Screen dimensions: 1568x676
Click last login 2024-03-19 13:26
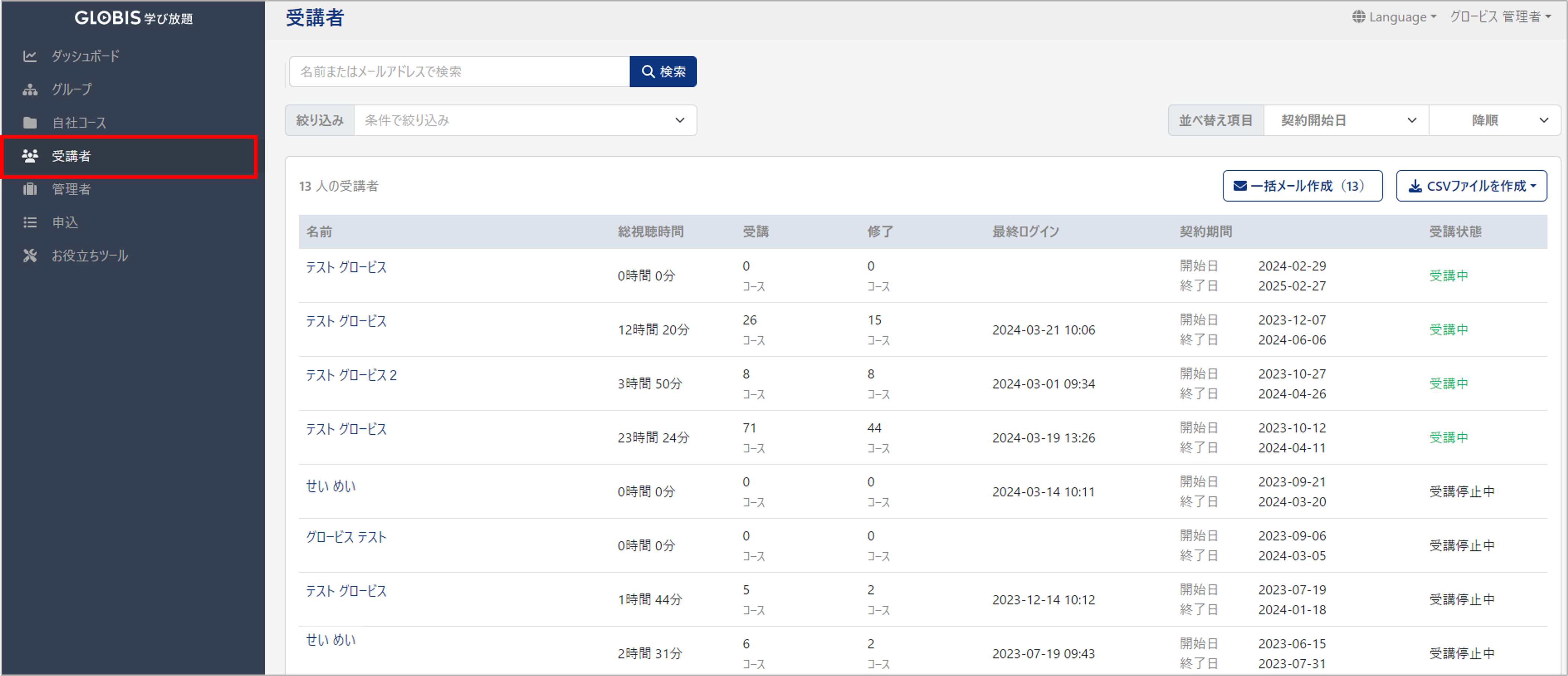point(1043,438)
